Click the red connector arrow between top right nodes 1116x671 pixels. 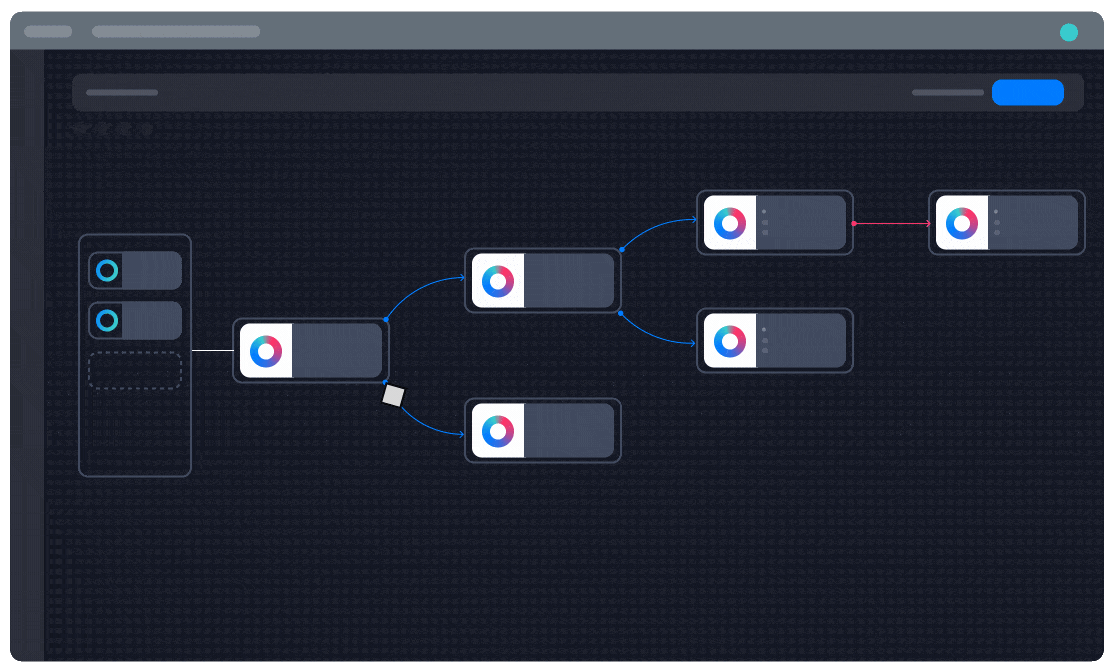892,224
